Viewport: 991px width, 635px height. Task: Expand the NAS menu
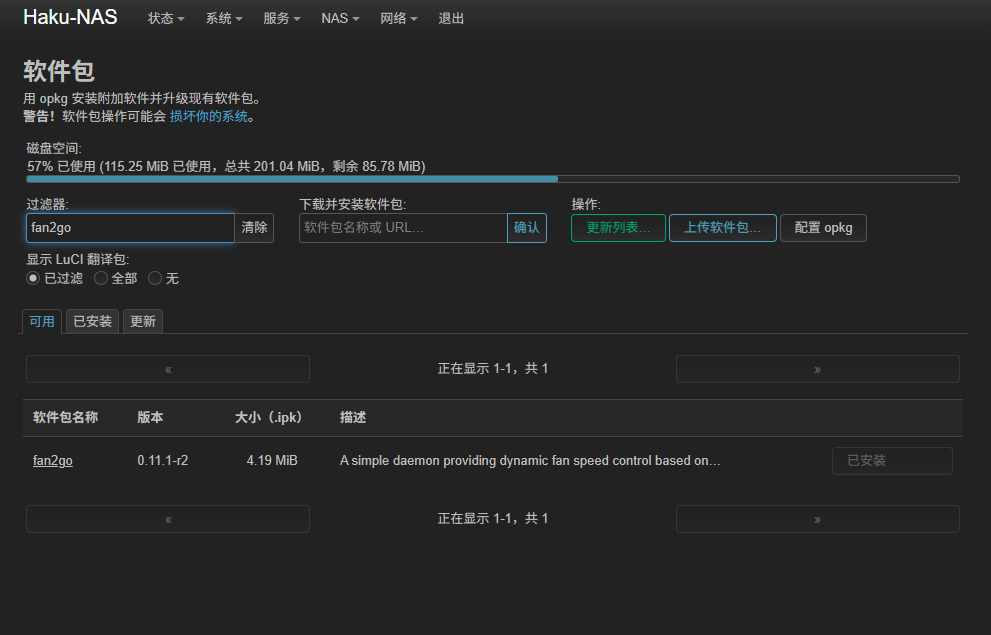click(341, 18)
